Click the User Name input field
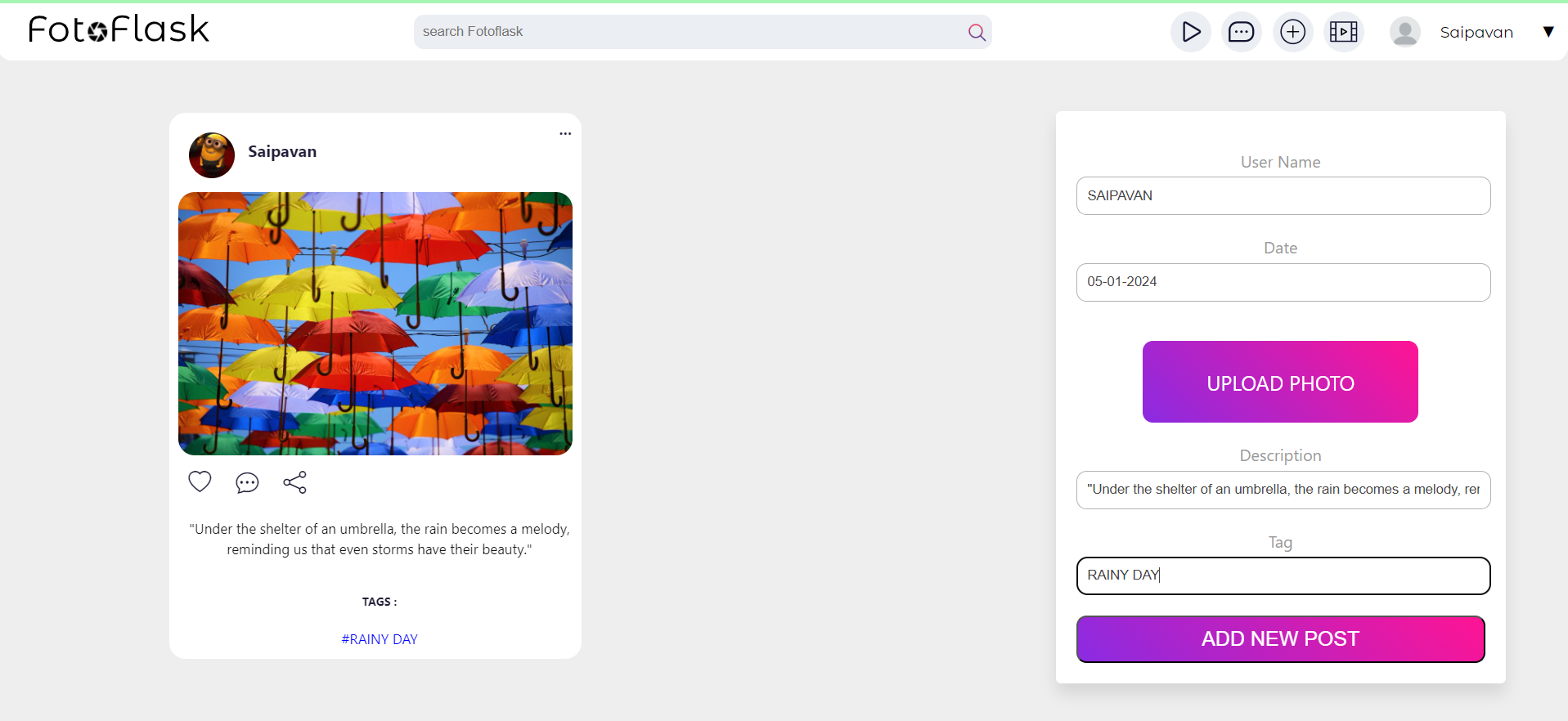This screenshot has width=1568, height=721. click(1283, 196)
